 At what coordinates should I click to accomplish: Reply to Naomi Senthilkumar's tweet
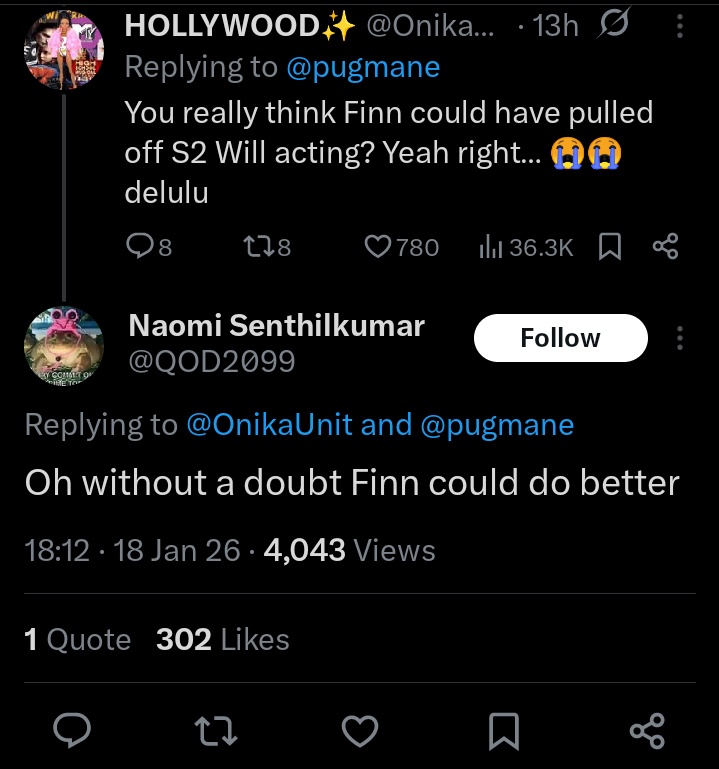(72, 731)
